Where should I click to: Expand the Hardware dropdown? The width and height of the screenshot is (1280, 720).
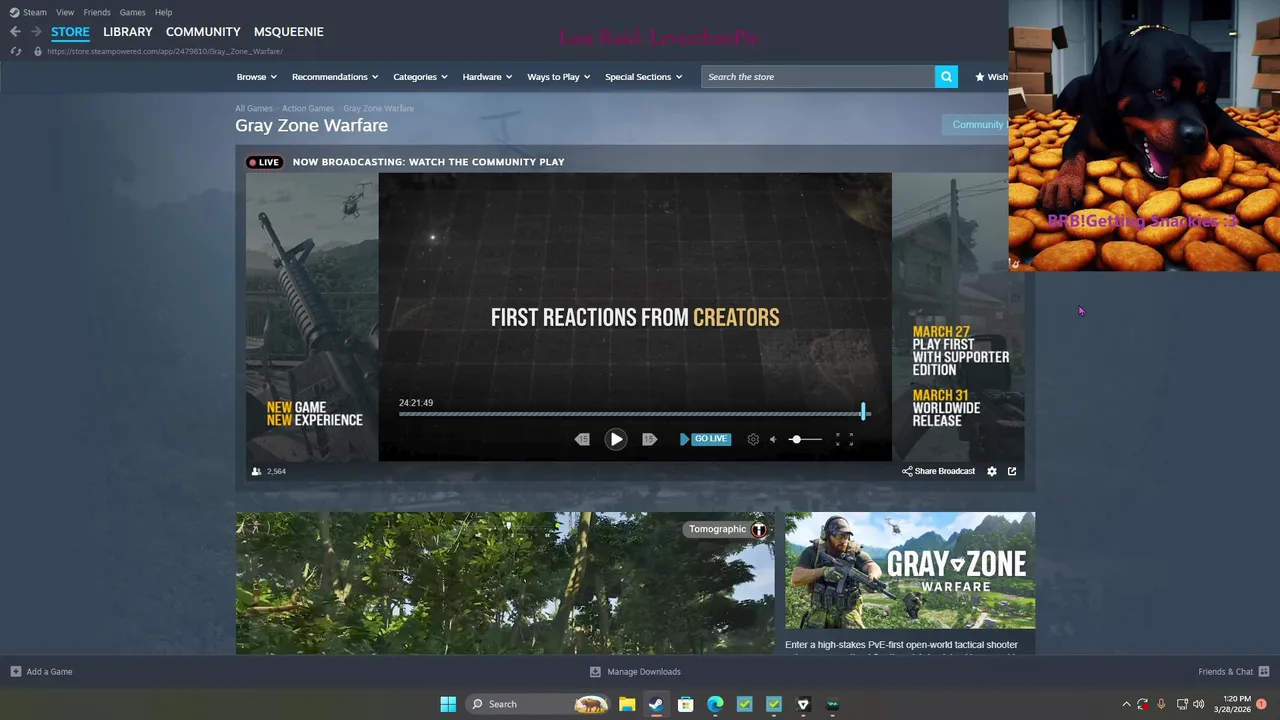pyautogui.click(x=487, y=77)
